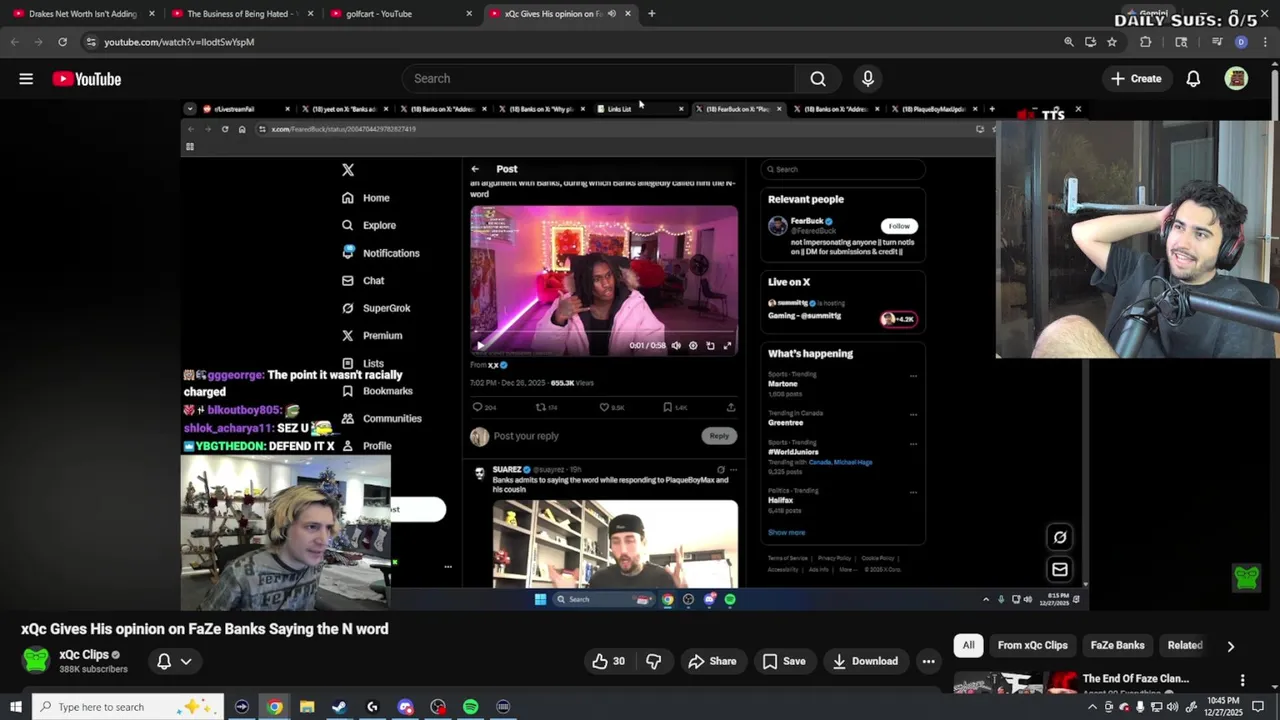Image resolution: width=1280 pixels, height=720 pixels.
Task: Open Chrome media controls icon
Action: 1217,42
